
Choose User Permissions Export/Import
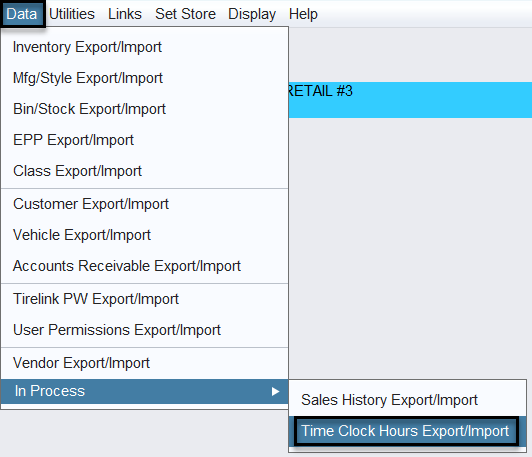(145, 330)
